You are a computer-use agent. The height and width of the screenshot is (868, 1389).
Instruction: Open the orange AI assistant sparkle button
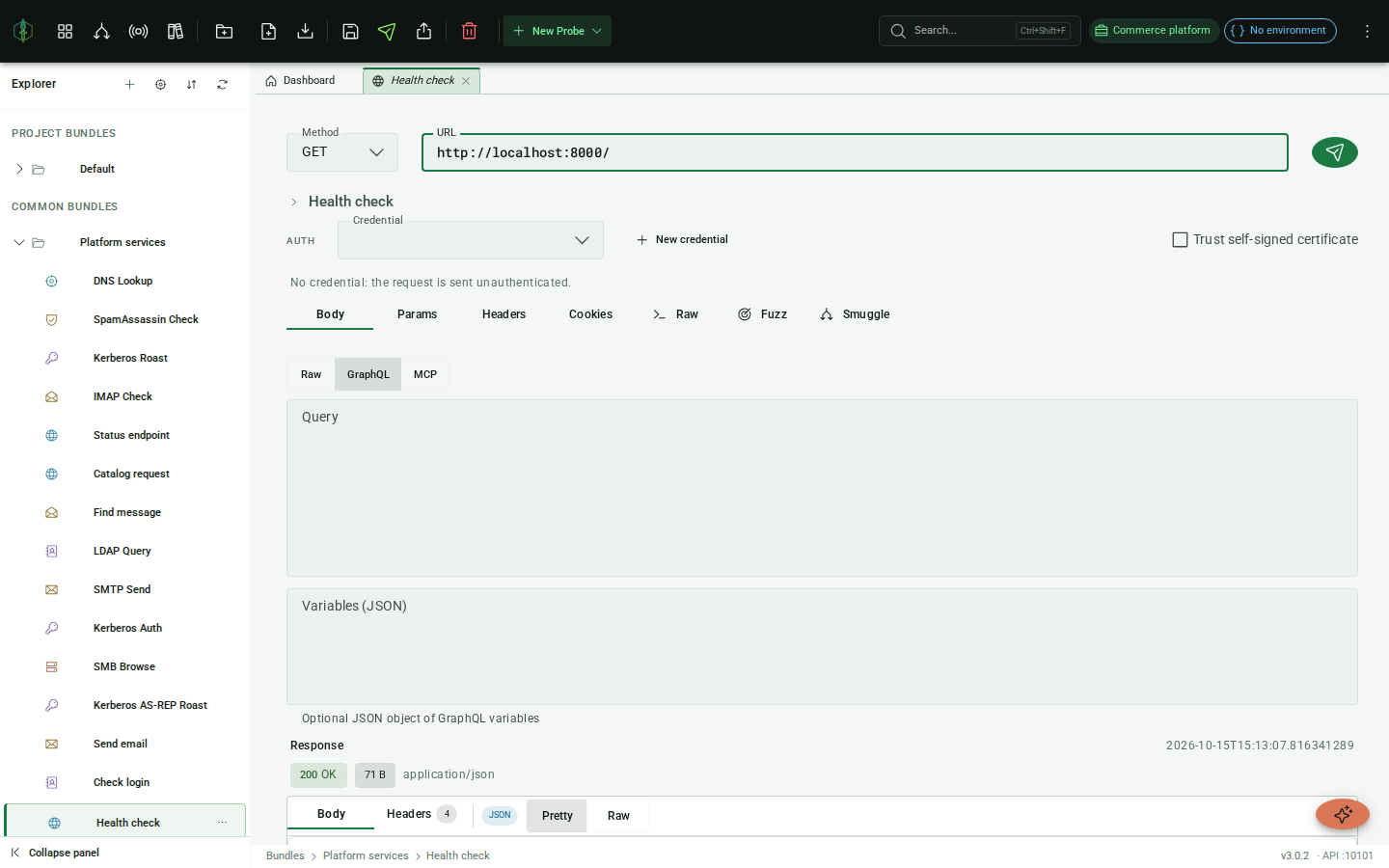click(1343, 814)
